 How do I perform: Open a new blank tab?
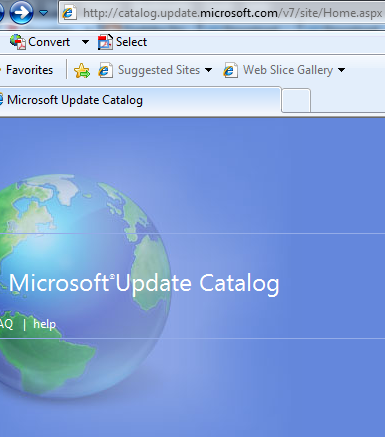[x=296, y=100]
